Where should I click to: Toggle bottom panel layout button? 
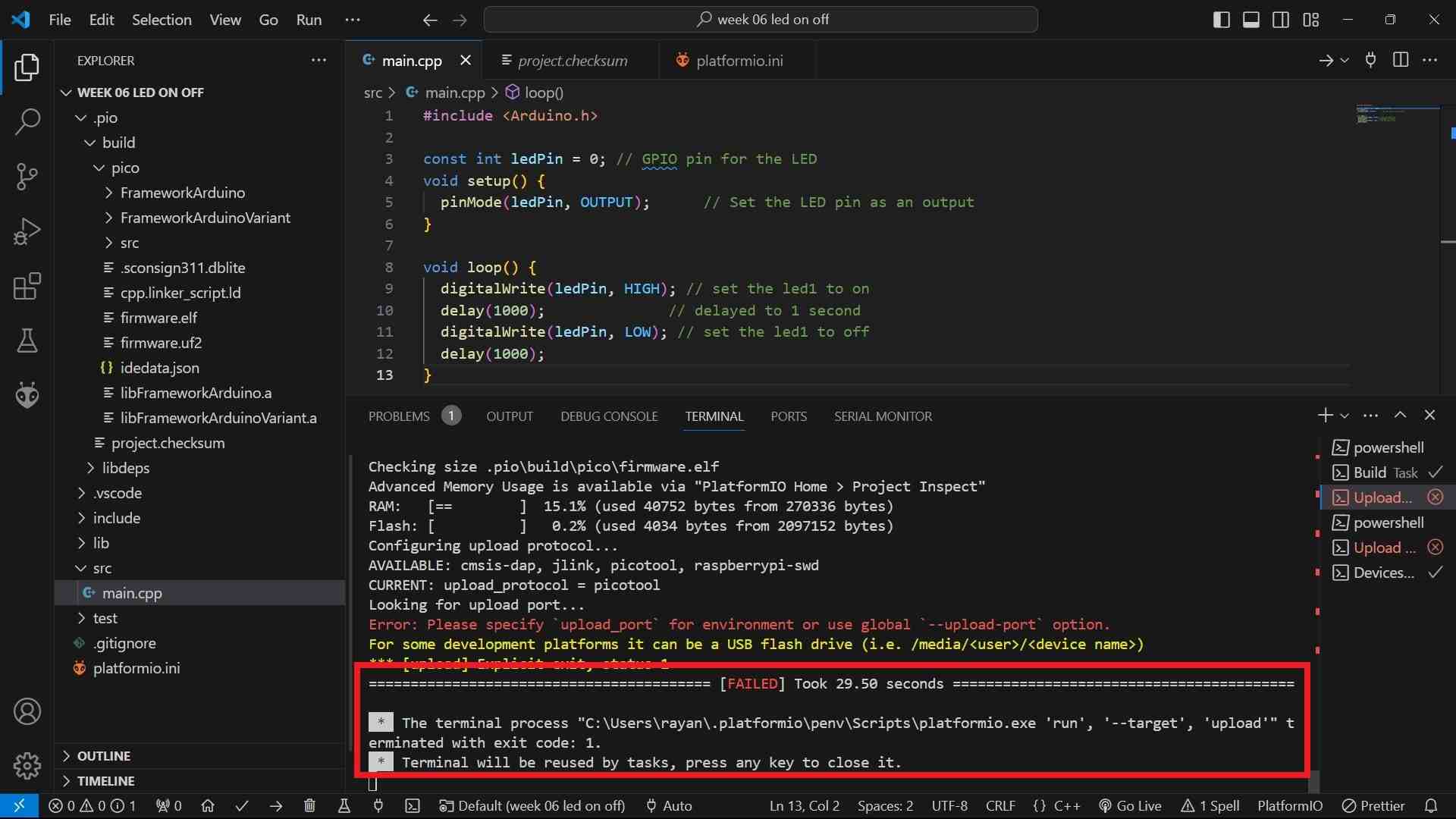coord(1251,20)
